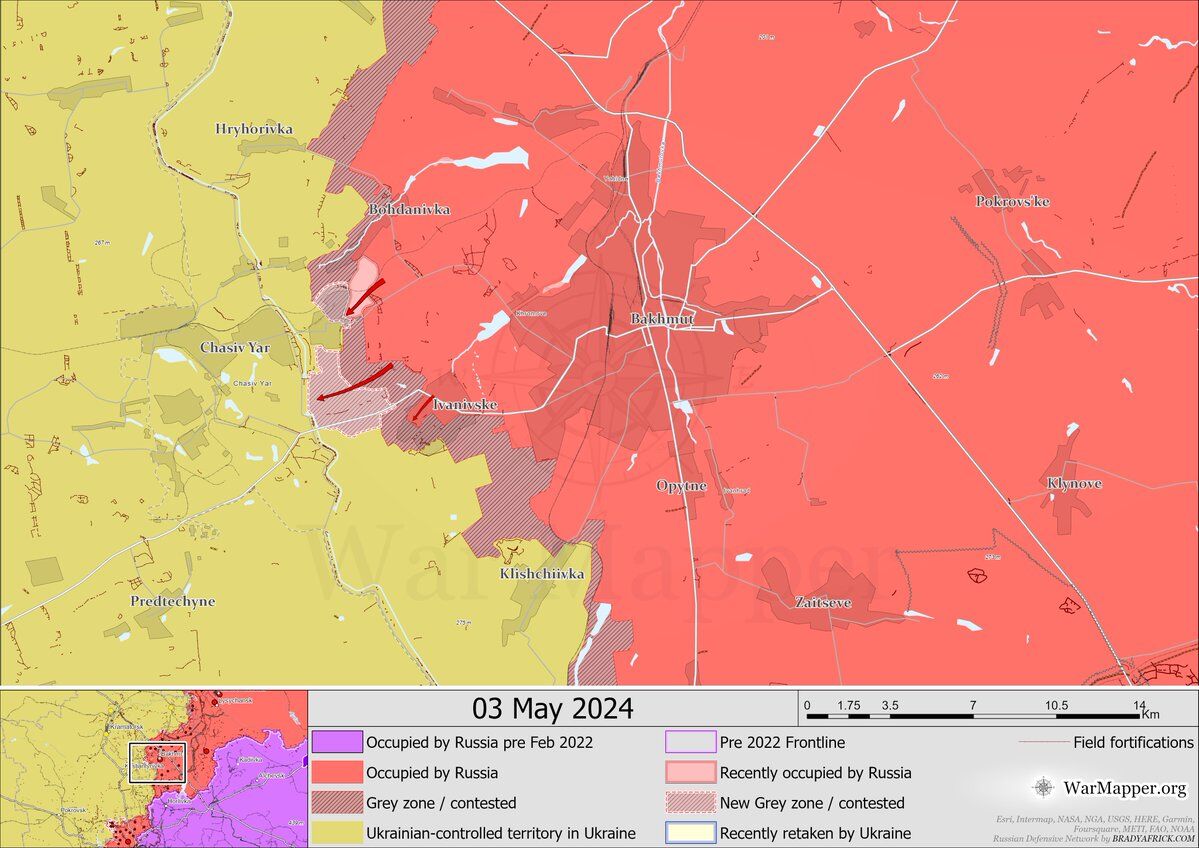
Task: Open the BRADYAFRICK.COM credit link
Action: (x=1159, y=838)
